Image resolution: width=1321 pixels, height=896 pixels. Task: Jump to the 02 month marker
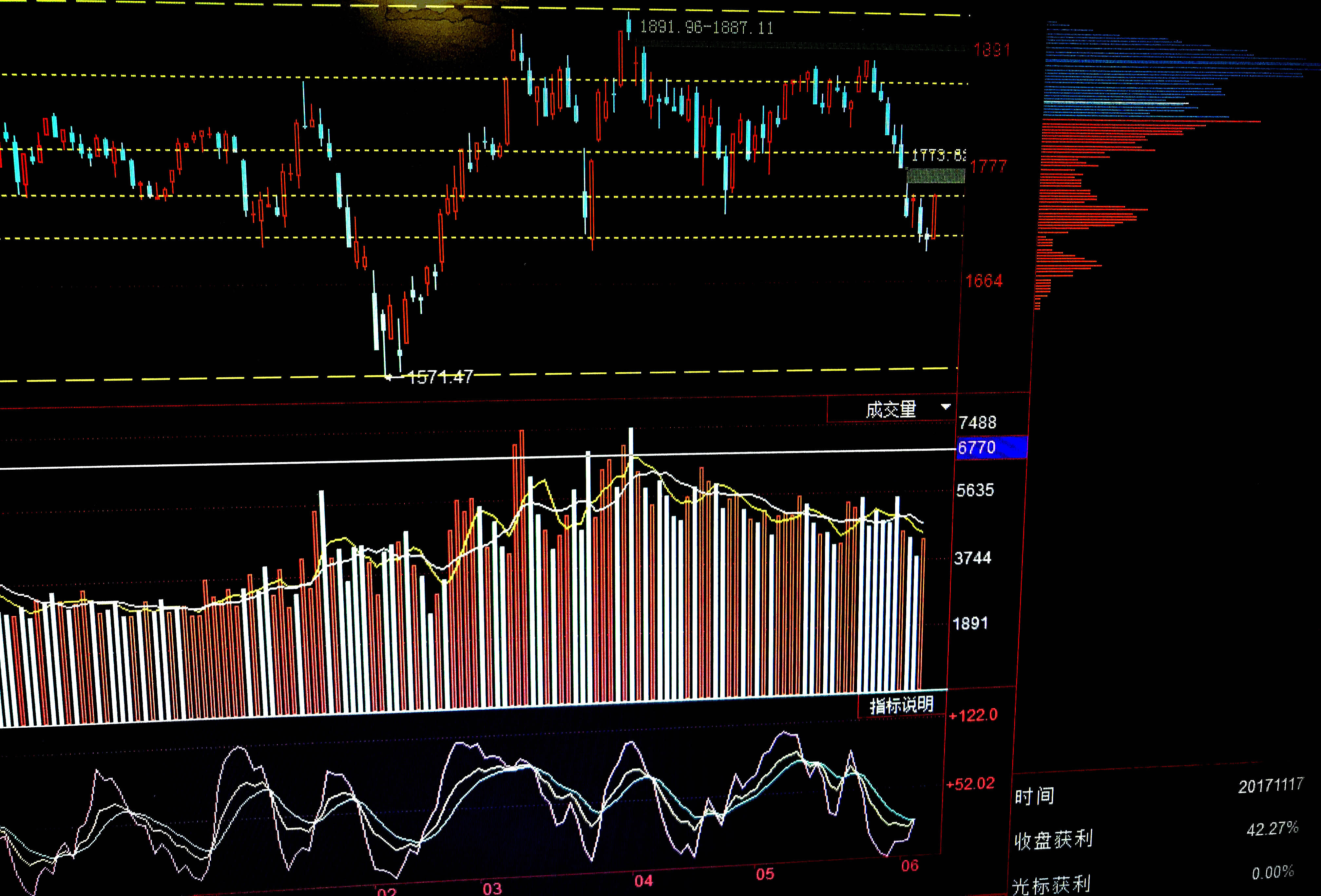click(x=387, y=891)
